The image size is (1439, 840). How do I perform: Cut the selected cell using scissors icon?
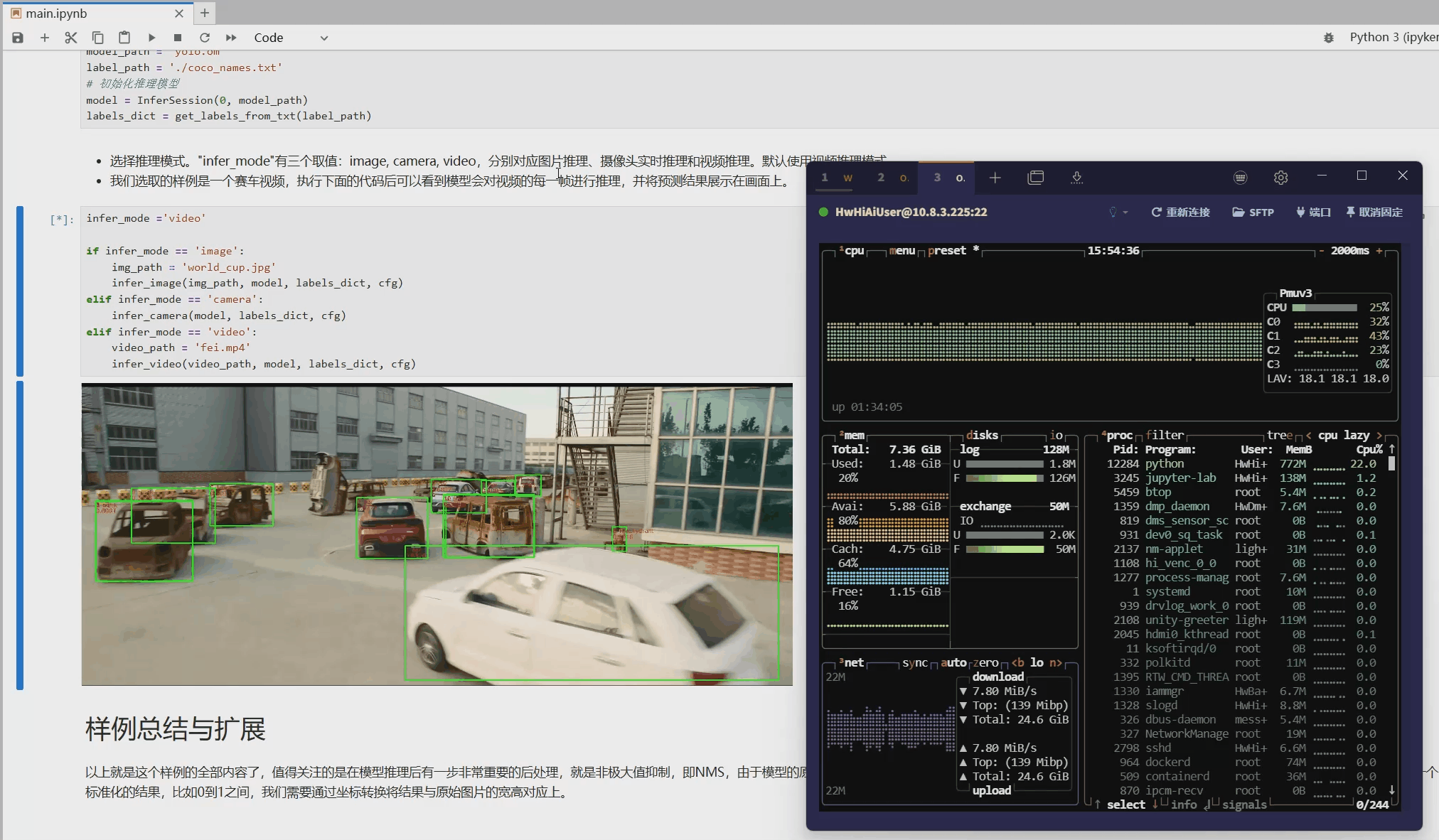click(70, 38)
